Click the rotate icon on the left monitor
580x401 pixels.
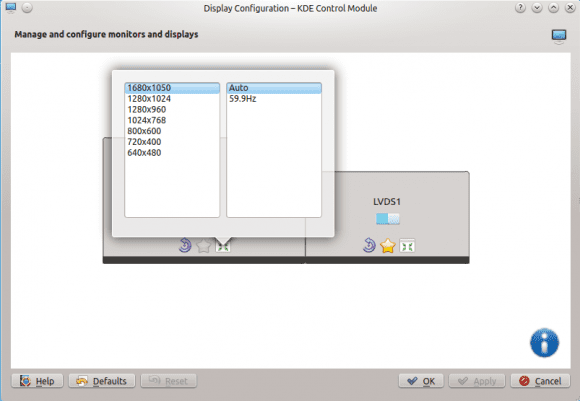point(185,245)
